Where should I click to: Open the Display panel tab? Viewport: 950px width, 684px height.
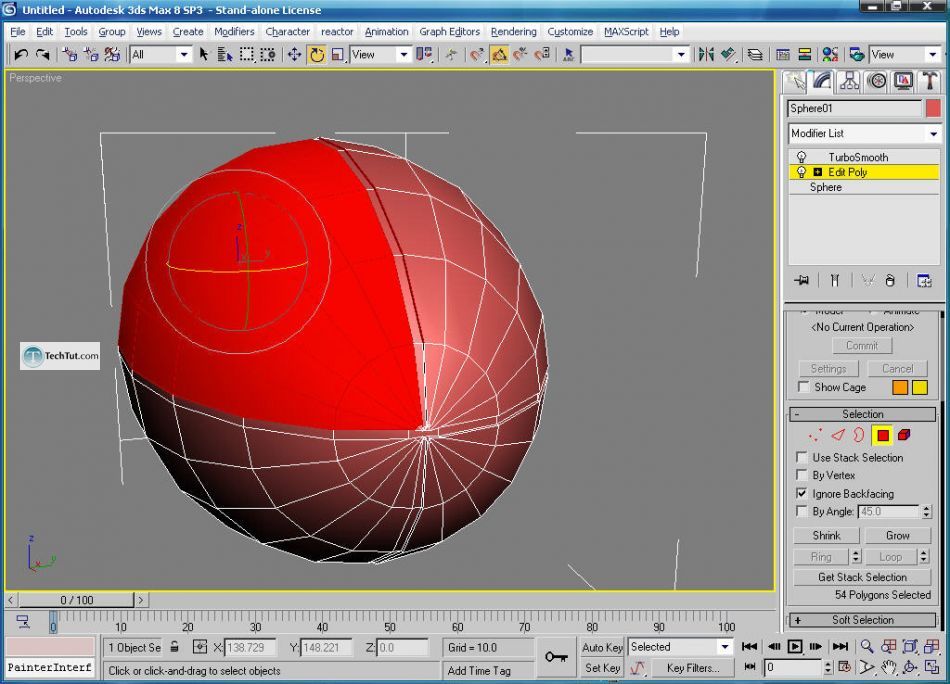tap(903, 81)
